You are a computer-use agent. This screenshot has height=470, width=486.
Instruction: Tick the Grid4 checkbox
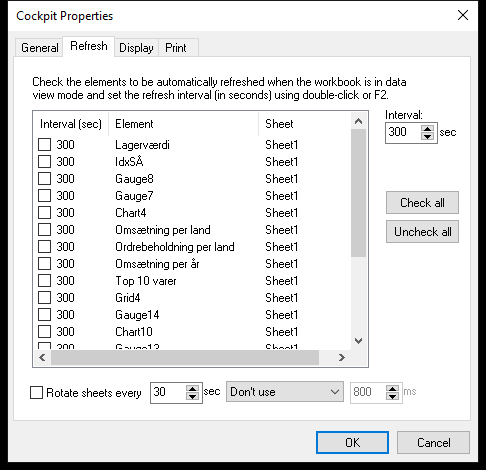44,298
